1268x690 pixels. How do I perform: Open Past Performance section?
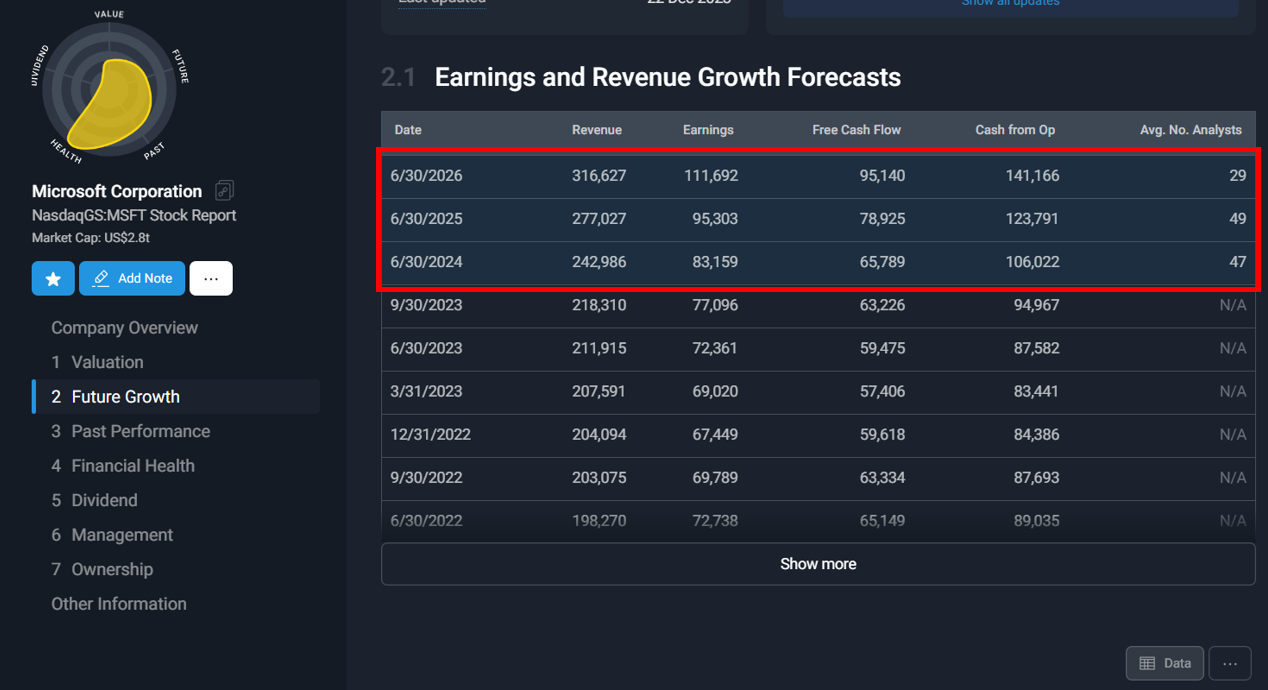140,431
